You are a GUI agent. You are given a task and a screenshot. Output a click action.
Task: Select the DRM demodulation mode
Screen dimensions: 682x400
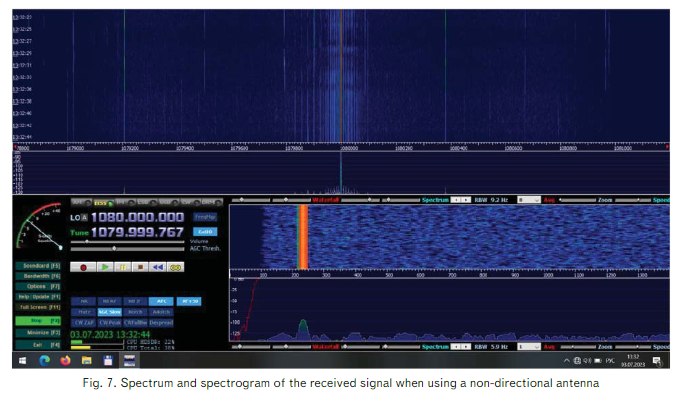pos(212,203)
